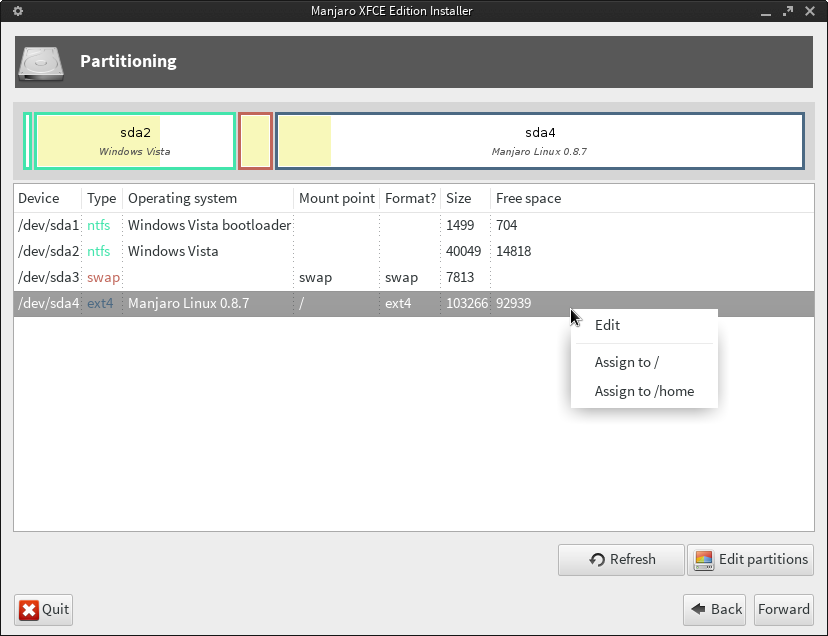
Task: Click Windows Vista bootloader cell
Action: (209, 225)
